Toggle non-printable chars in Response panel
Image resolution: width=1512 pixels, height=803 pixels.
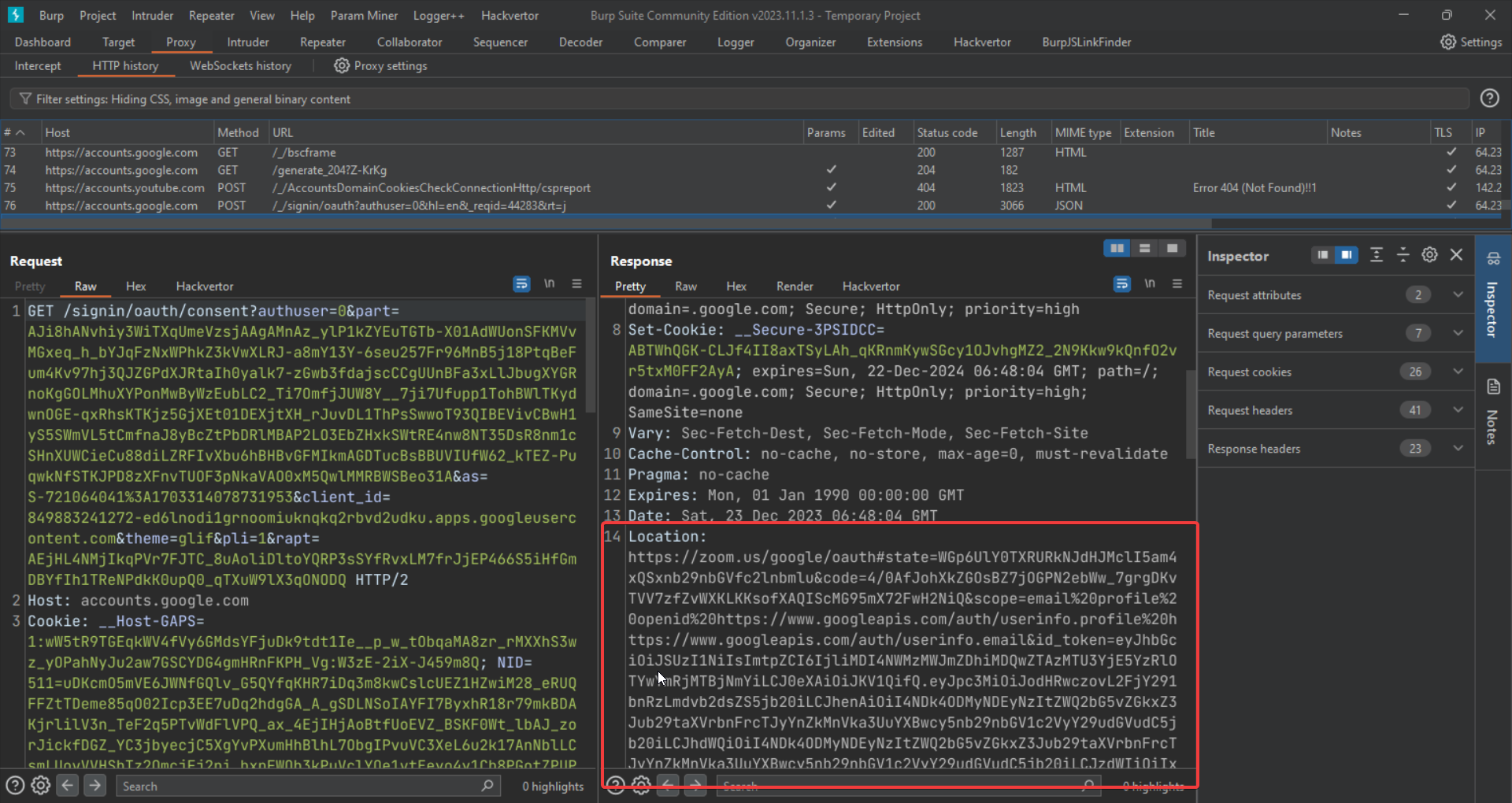click(1150, 284)
